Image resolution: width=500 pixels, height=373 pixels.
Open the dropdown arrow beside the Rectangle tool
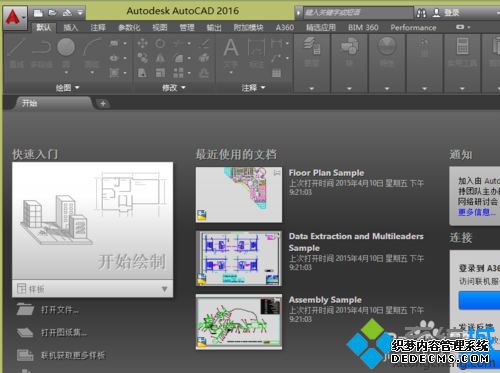[125, 43]
